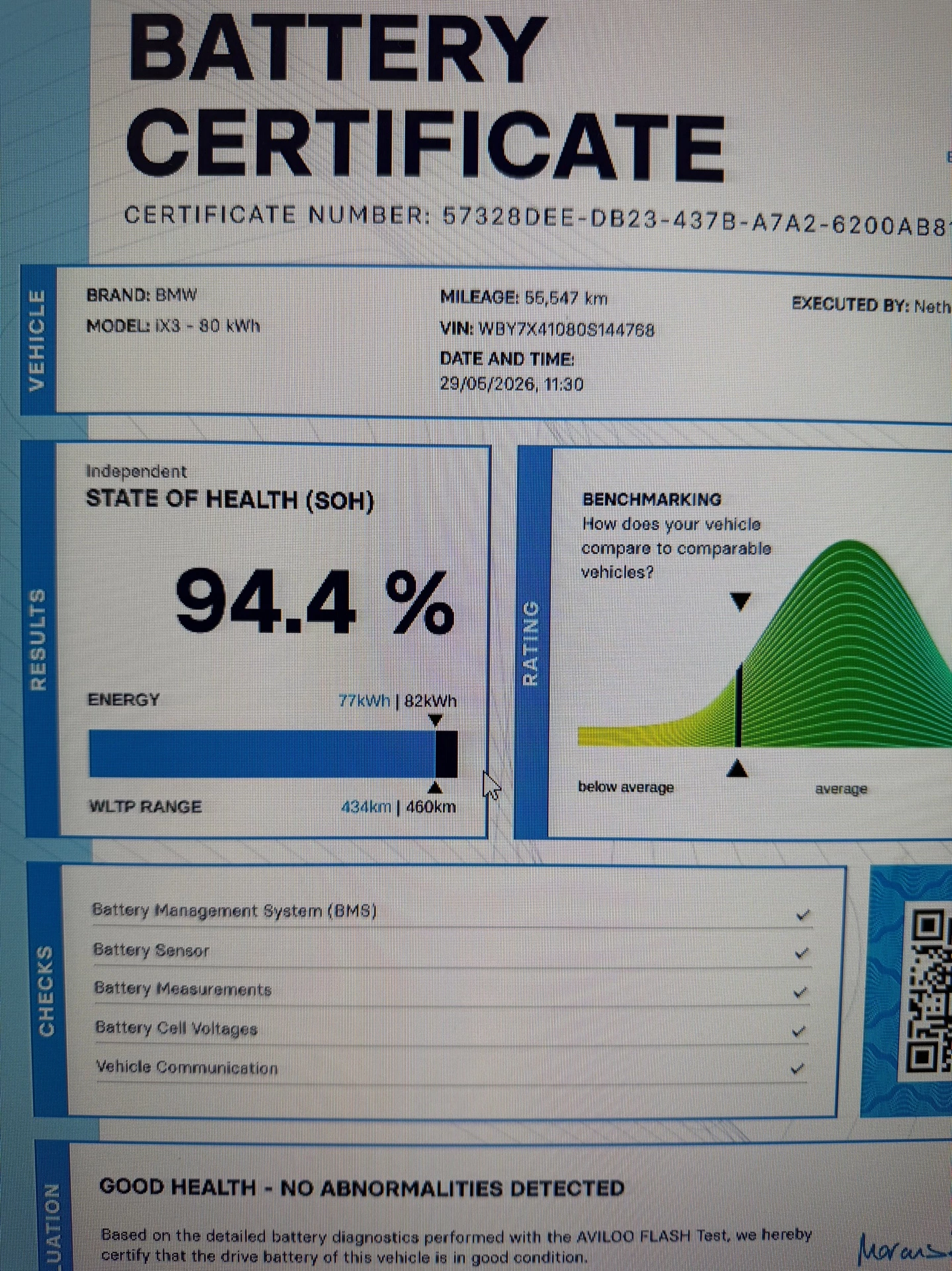This screenshot has height=1271, width=952.
Task: Click the Vehicle Communication row text
Action: [x=187, y=1067]
